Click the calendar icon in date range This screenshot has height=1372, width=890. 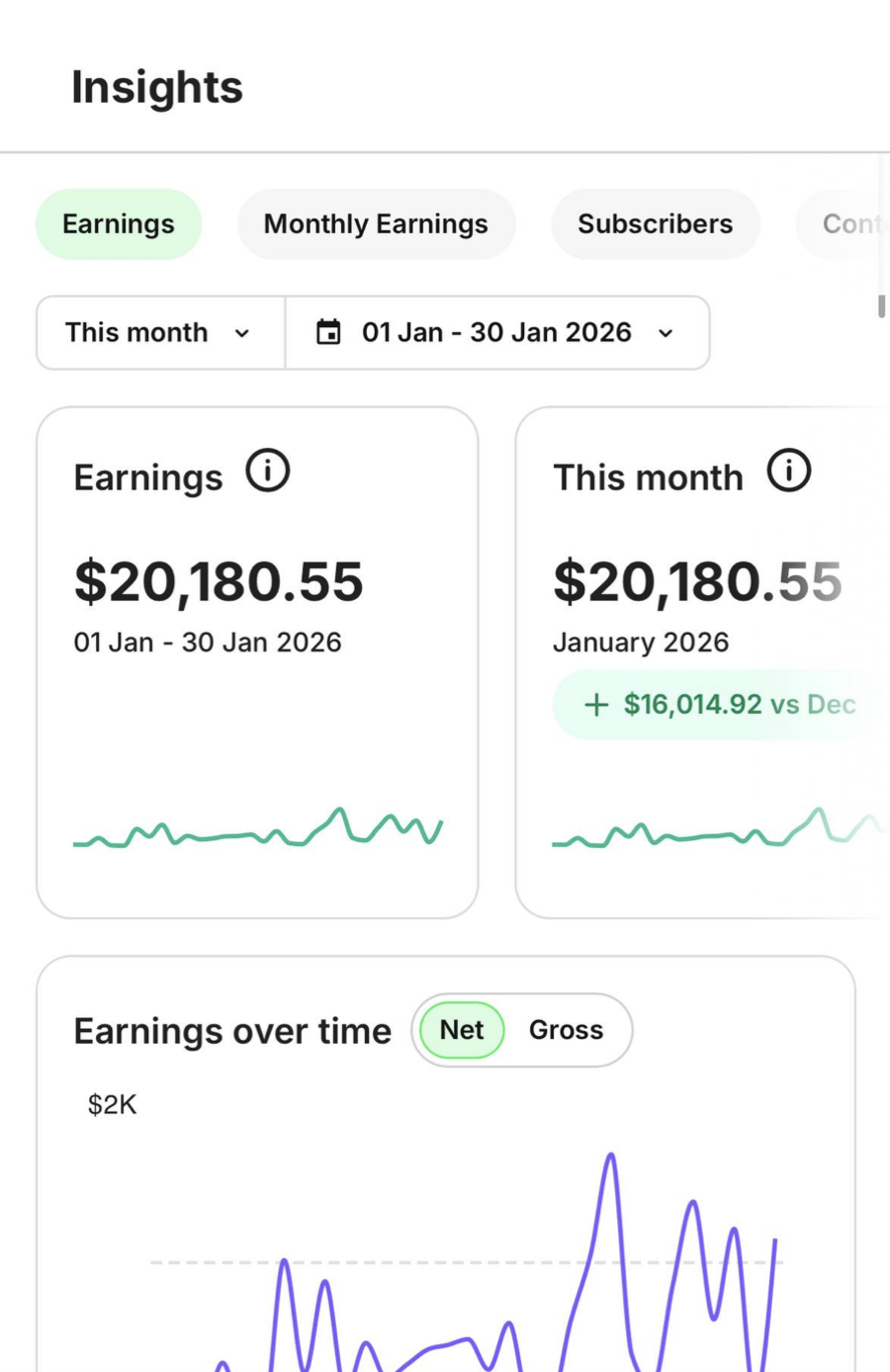(x=328, y=332)
